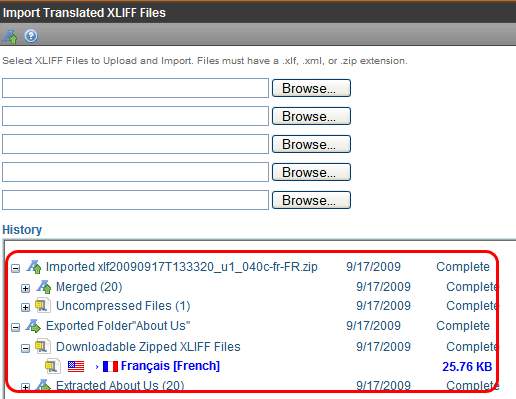Focus the fourth file path input field

click(x=135, y=172)
